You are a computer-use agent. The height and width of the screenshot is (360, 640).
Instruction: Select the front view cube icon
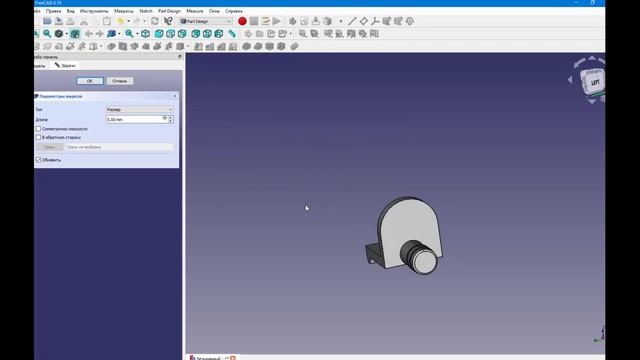(x=159, y=34)
